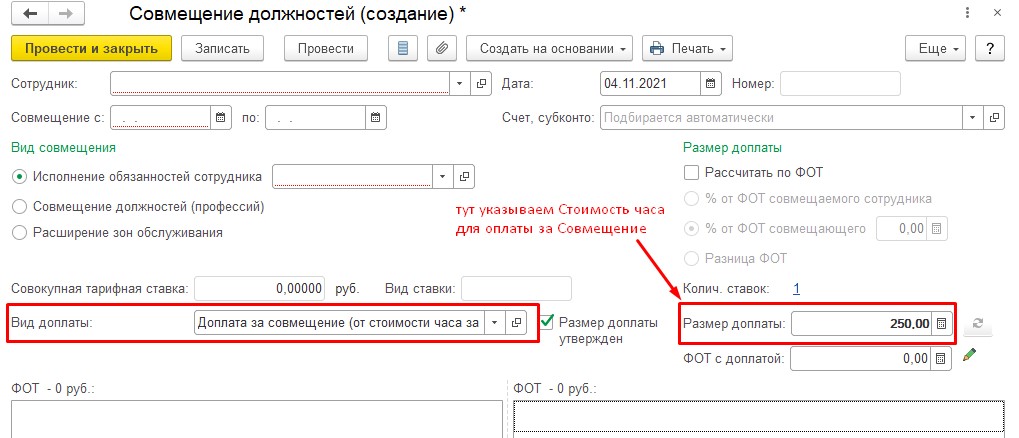The height and width of the screenshot is (438, 1019).
Task: Click the Вид совмещения heading
Action: coord(64,148)
